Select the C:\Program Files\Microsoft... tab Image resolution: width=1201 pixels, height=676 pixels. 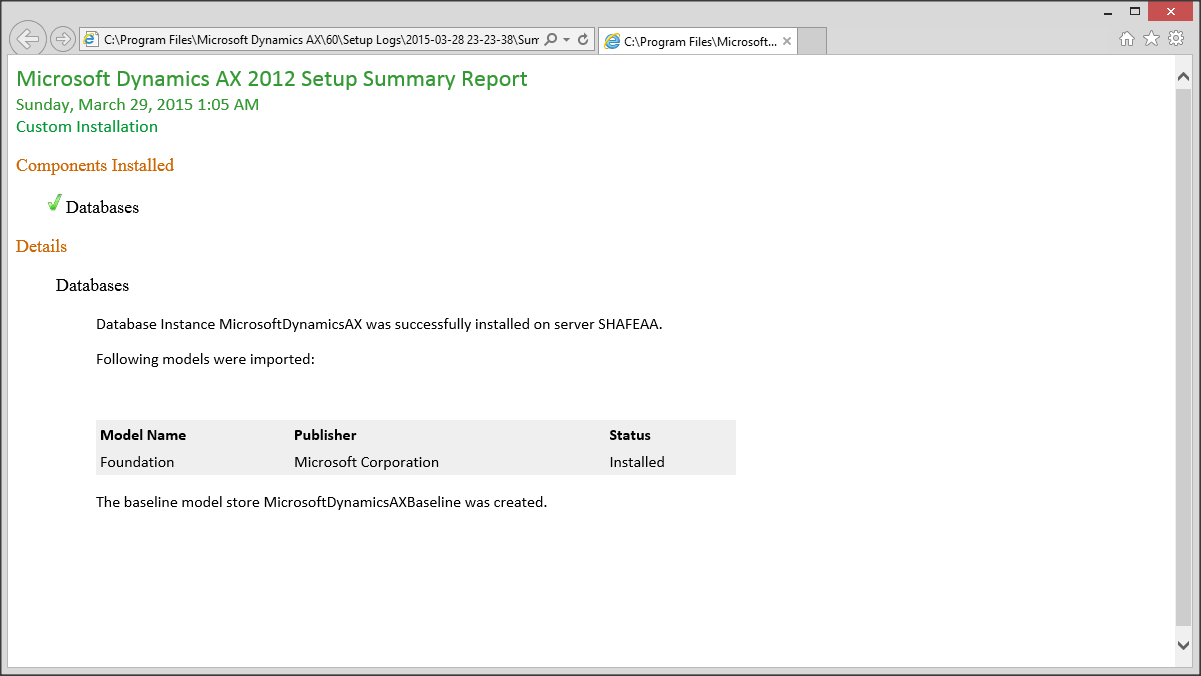(697, 41)
